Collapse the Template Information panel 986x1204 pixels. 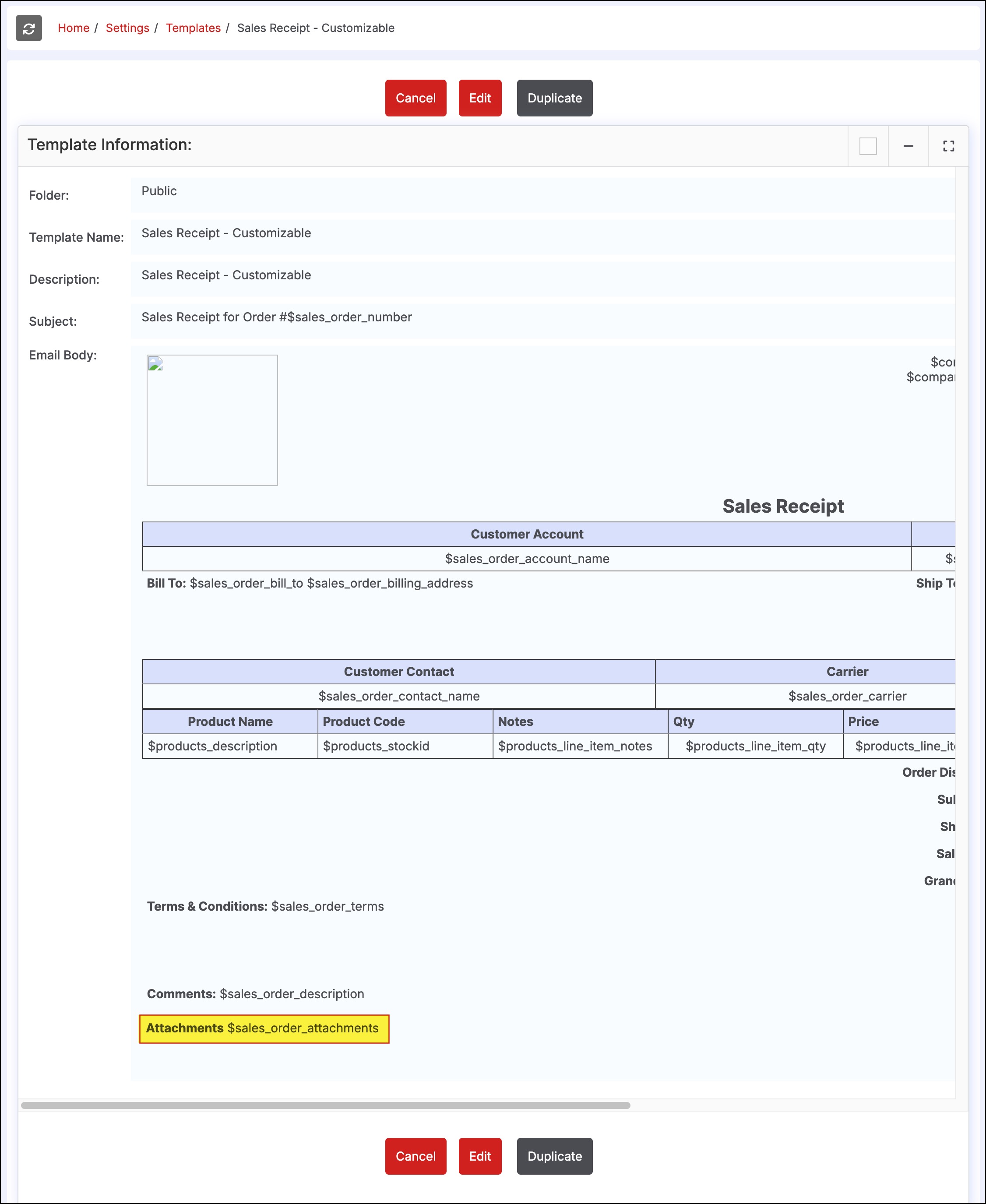pos(908,146)
